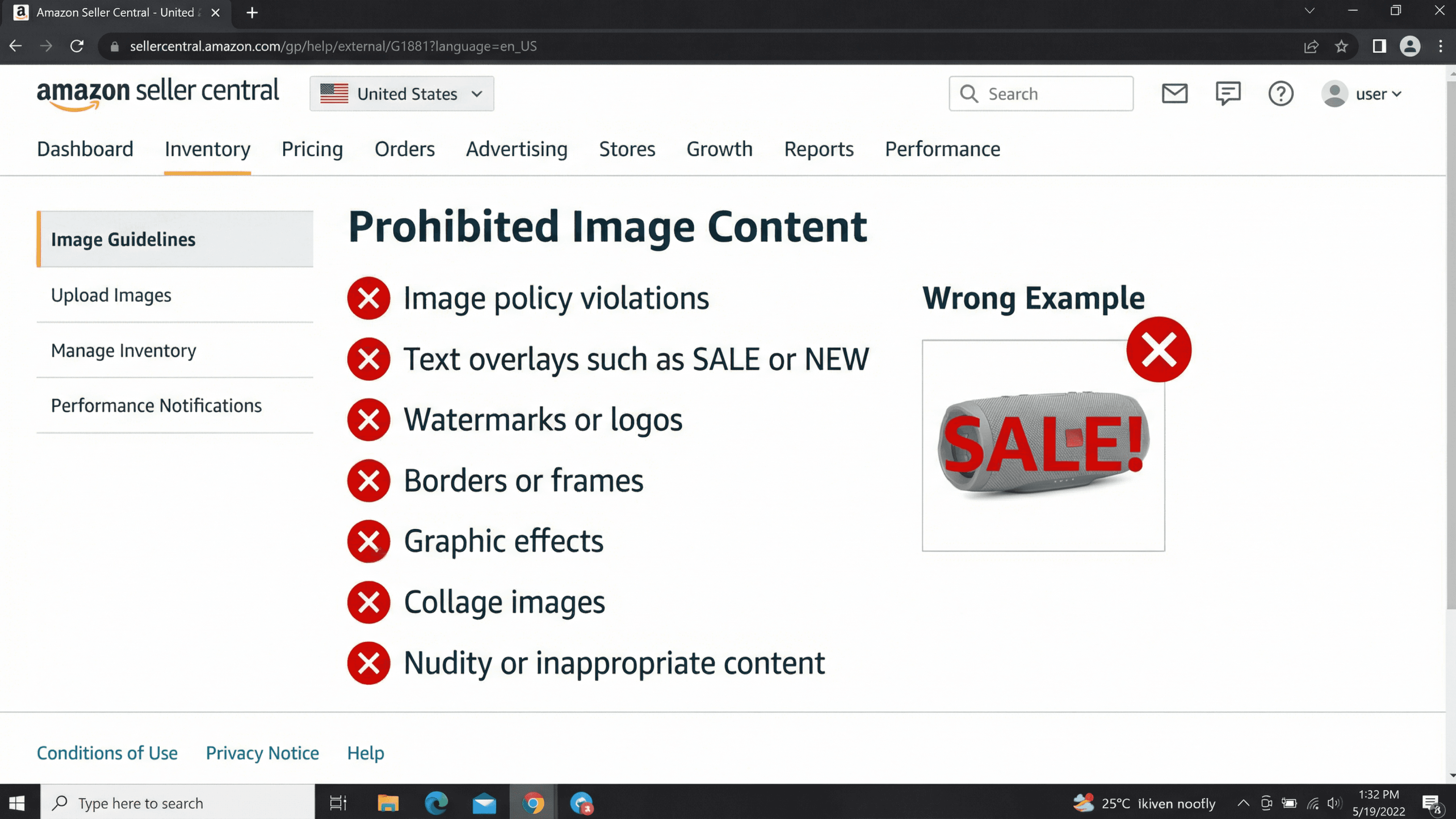Switch to the Inventory tab
The width and height of the screenshot is (1456, 819).
coord(207,149)
